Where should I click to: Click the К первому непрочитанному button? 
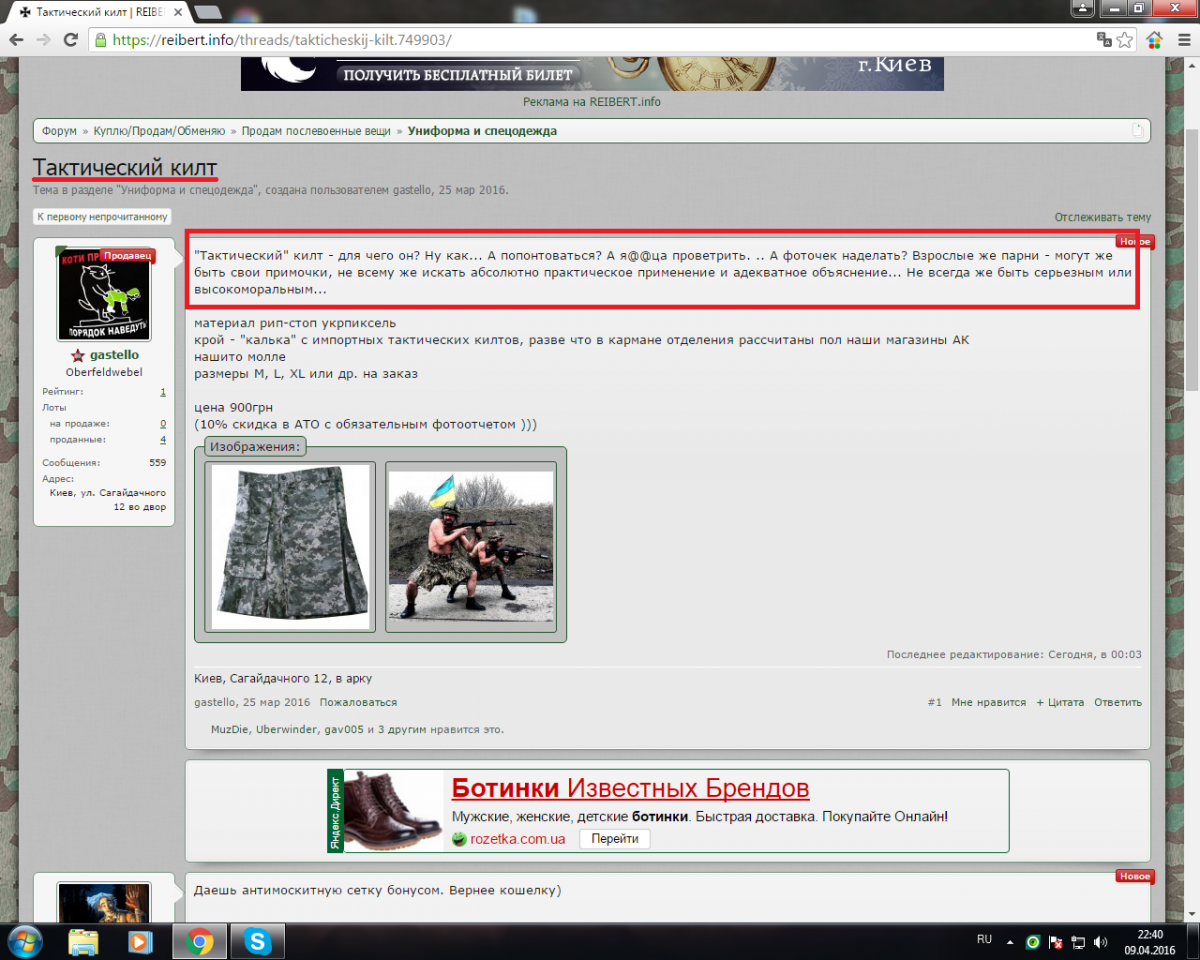[102, 216]
